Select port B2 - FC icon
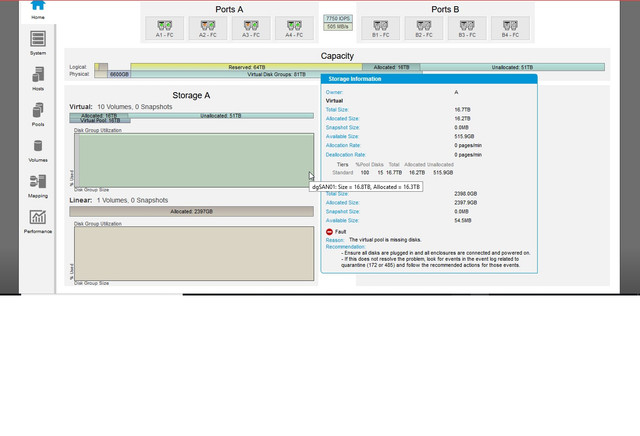The height and width of the screenshot is (436, 640). coord(424,26)
